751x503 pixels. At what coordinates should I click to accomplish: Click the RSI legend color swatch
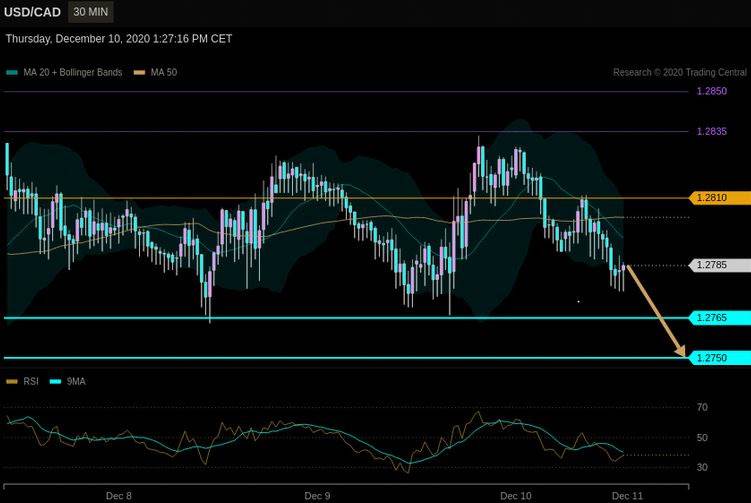[12, 382]
